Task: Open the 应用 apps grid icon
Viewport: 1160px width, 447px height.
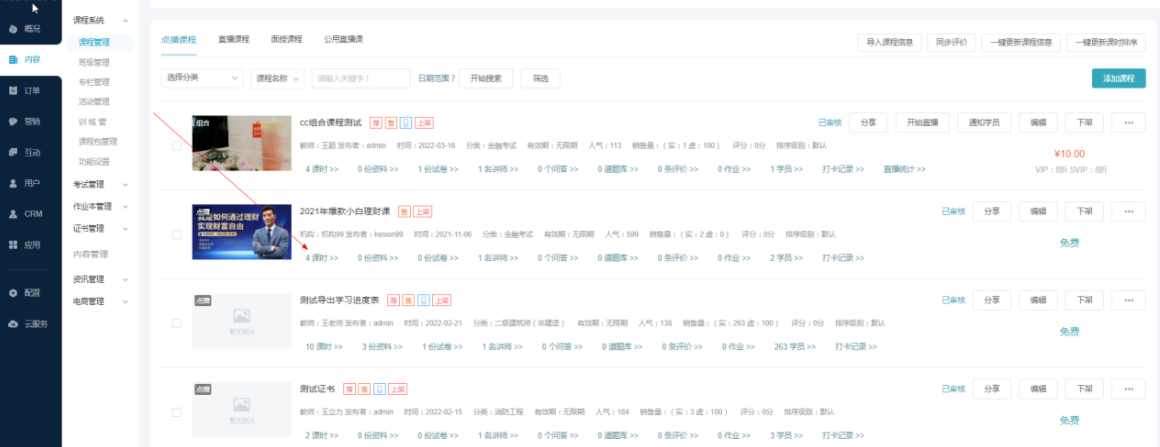Action: point(13,244)
